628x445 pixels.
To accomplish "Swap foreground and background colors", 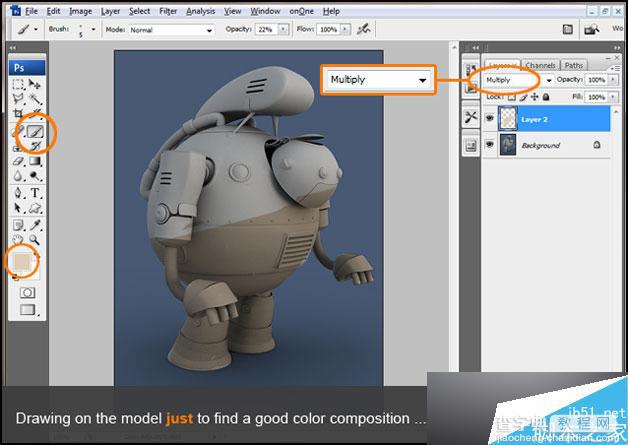I will 36,254.
